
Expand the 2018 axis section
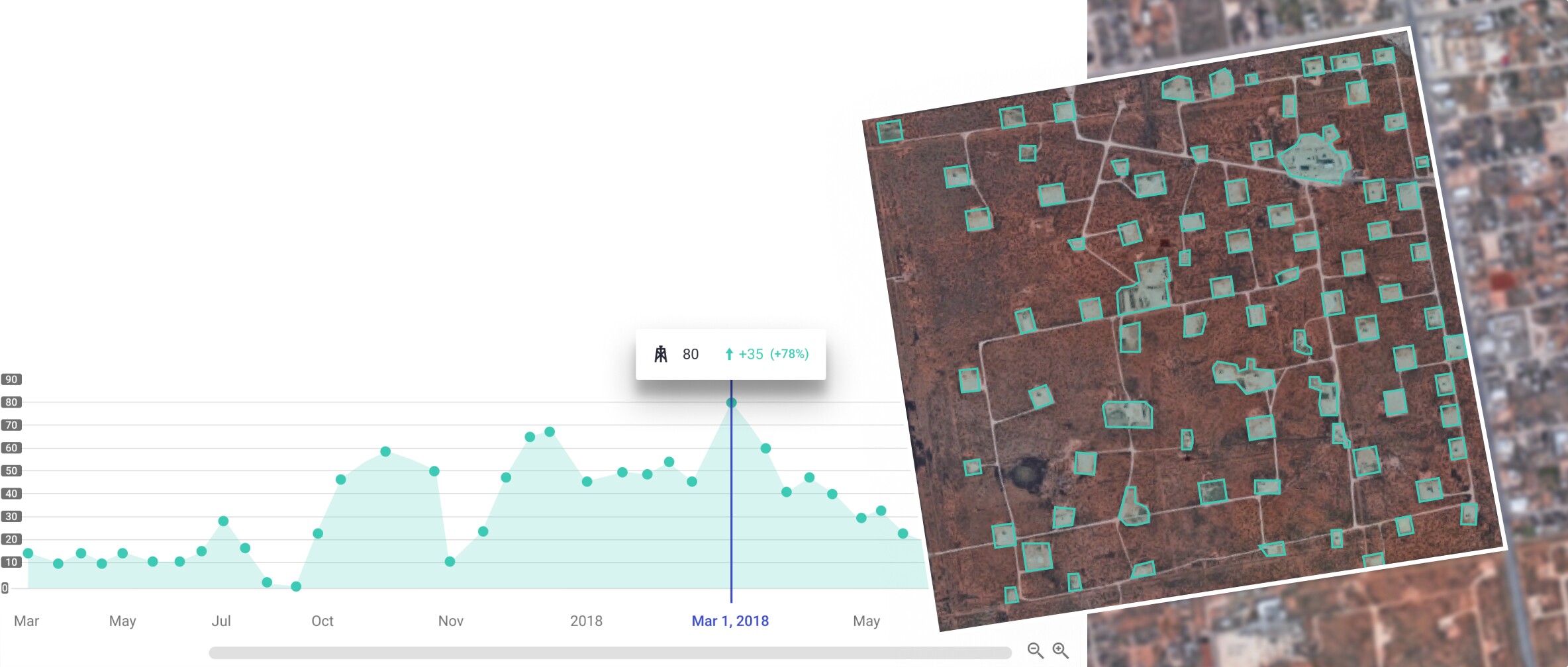click(585, 621)
